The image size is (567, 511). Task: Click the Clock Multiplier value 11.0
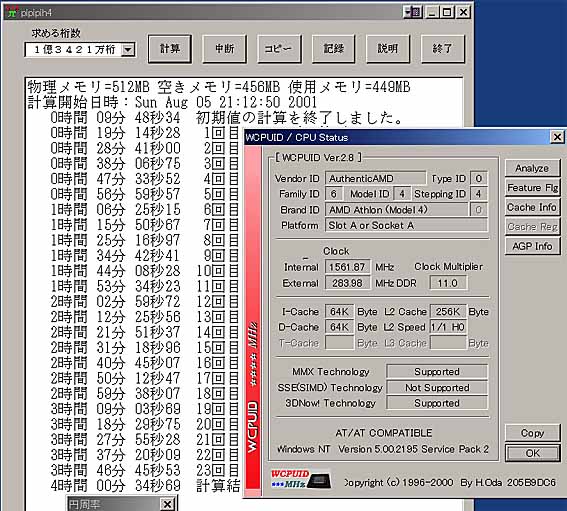pos(448,283)
